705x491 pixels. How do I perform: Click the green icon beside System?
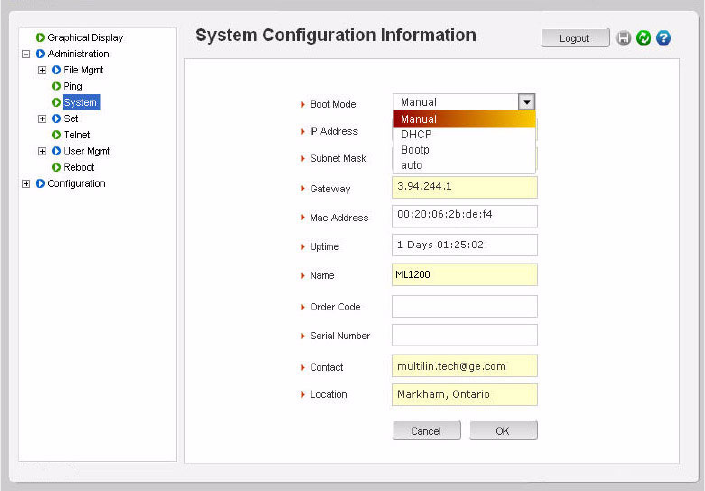56,103
